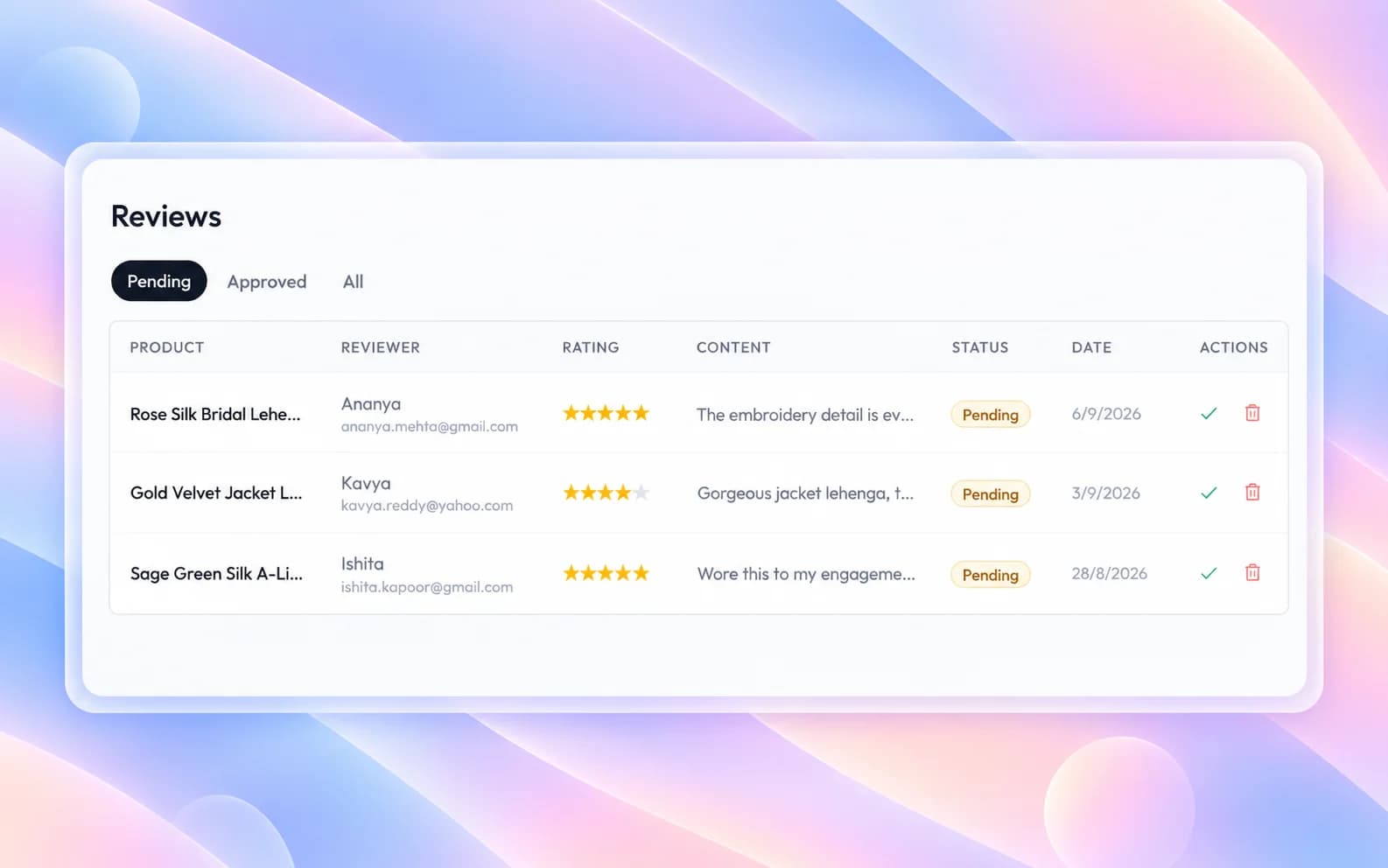Click the REVIEWER column header
Viewport: 1388px width, 868px height.
point(381,347)
